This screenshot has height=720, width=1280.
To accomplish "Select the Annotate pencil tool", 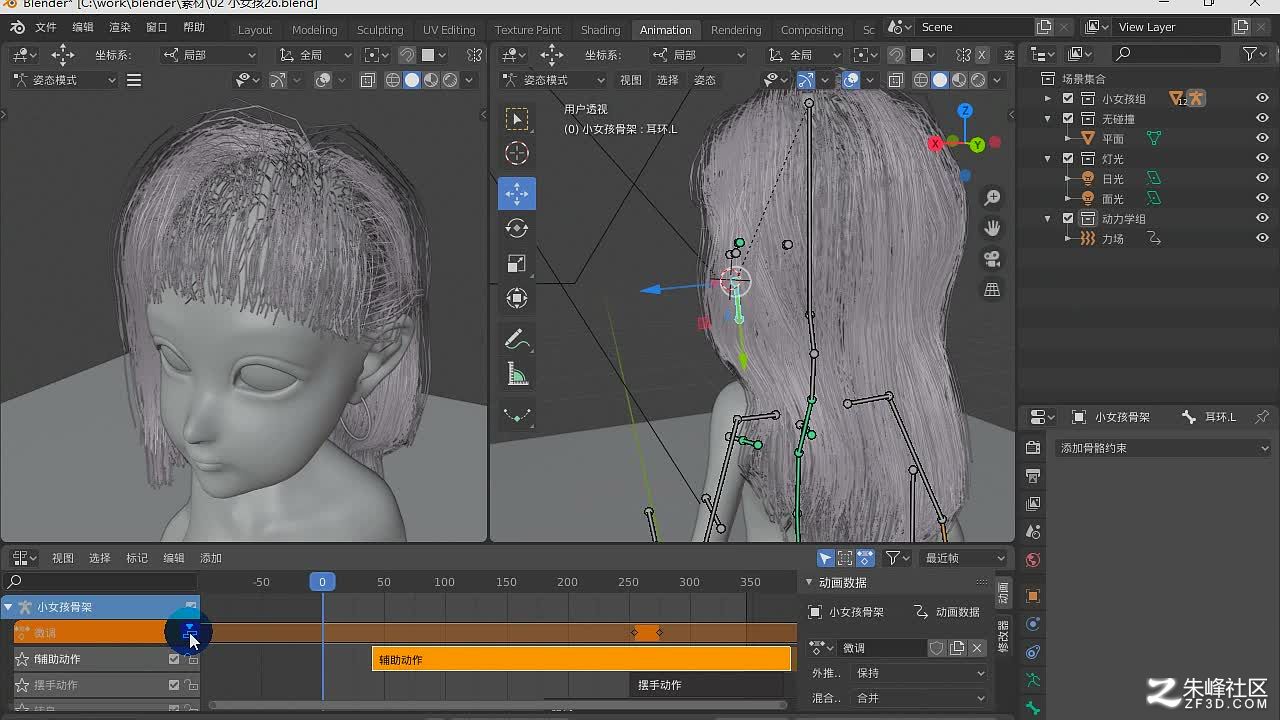I will 517,340.
